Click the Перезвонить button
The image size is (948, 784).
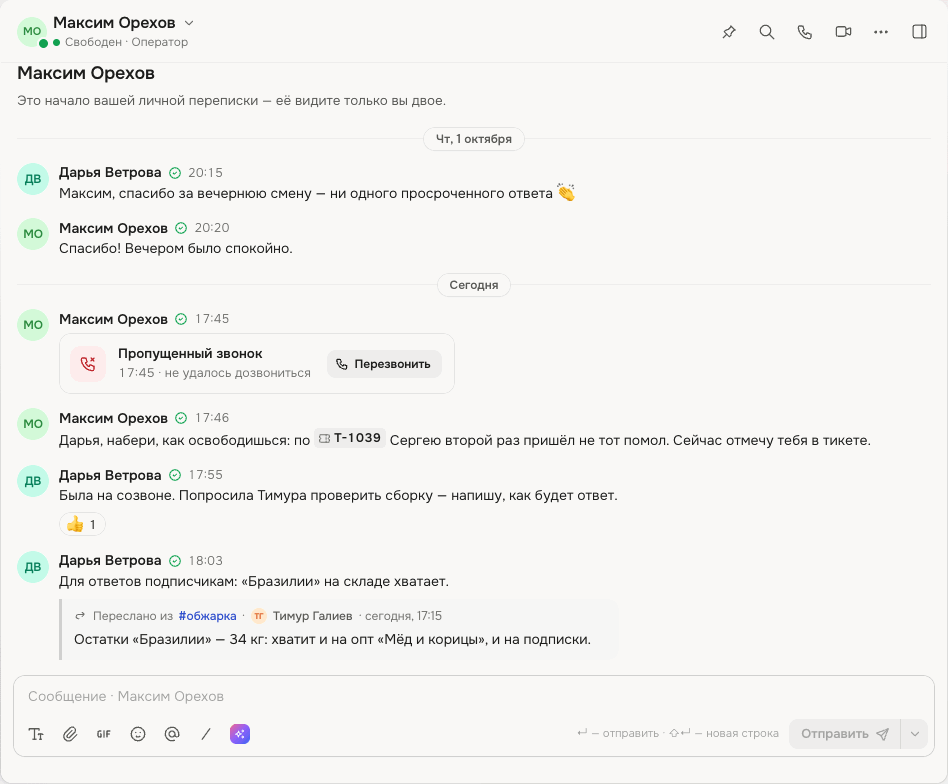385,364
